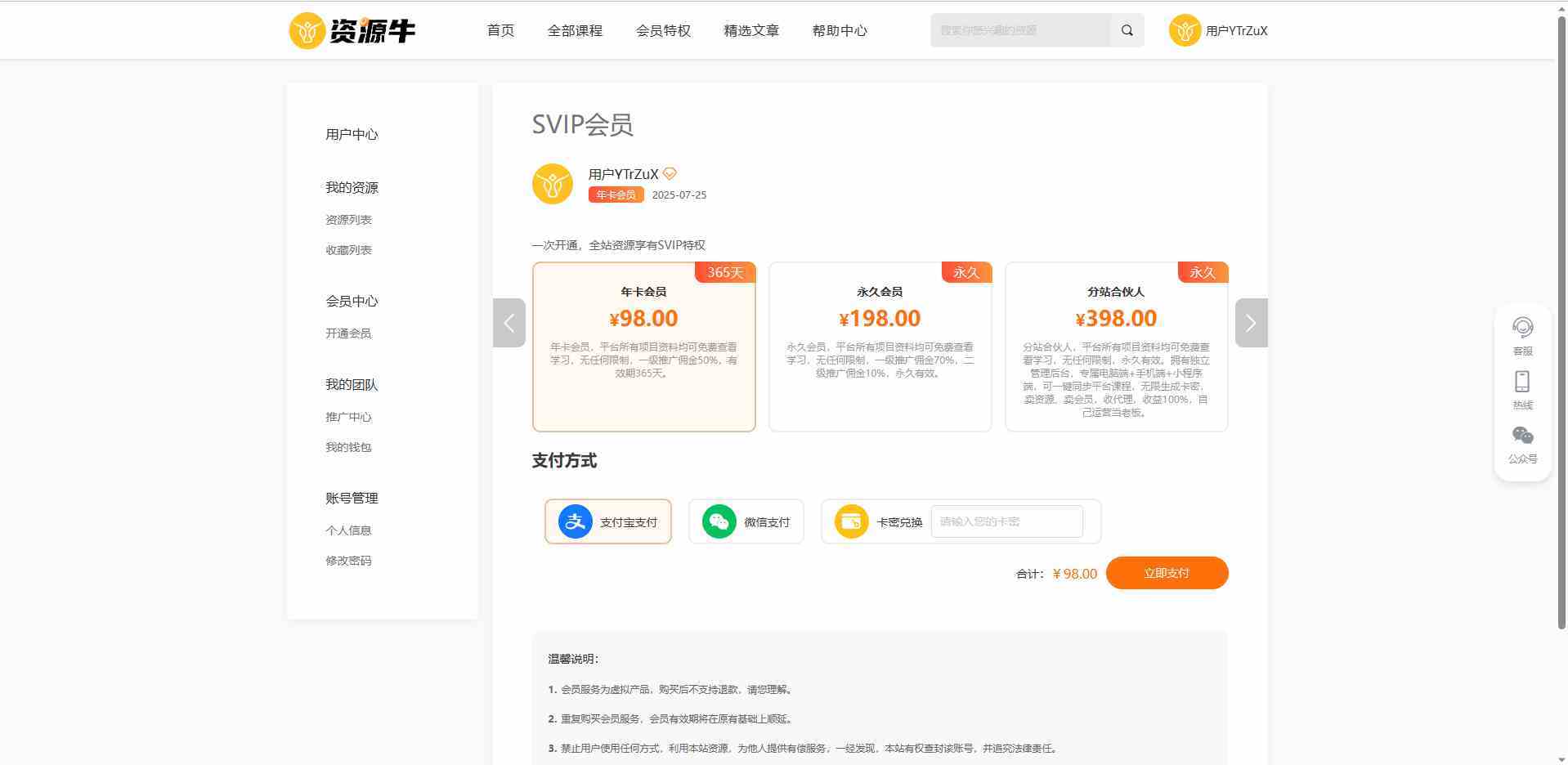Show previous membership plans with left arrow
The height and width of the screenshot is (765, 1568).
[509, 323]
